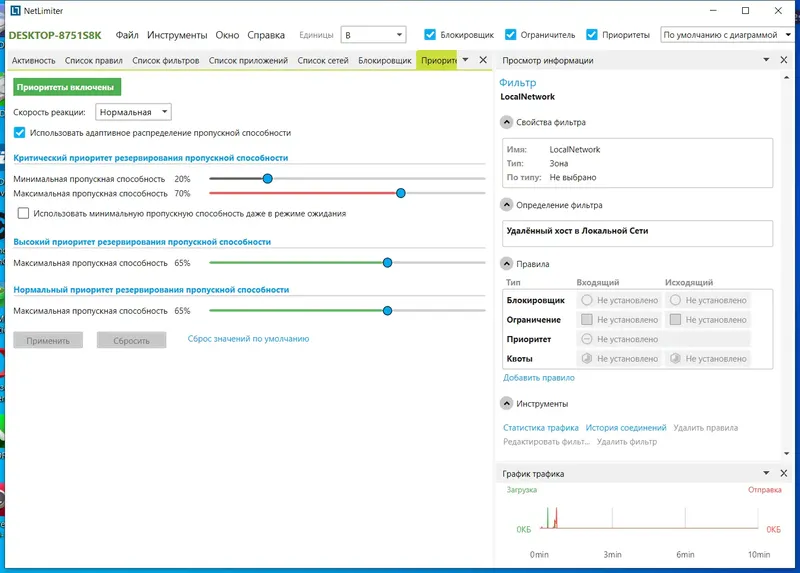The width and height of the screenshot is (800, 573).
Task: Toggle the Ограничитель checkbox
Action: coord(510,35)
